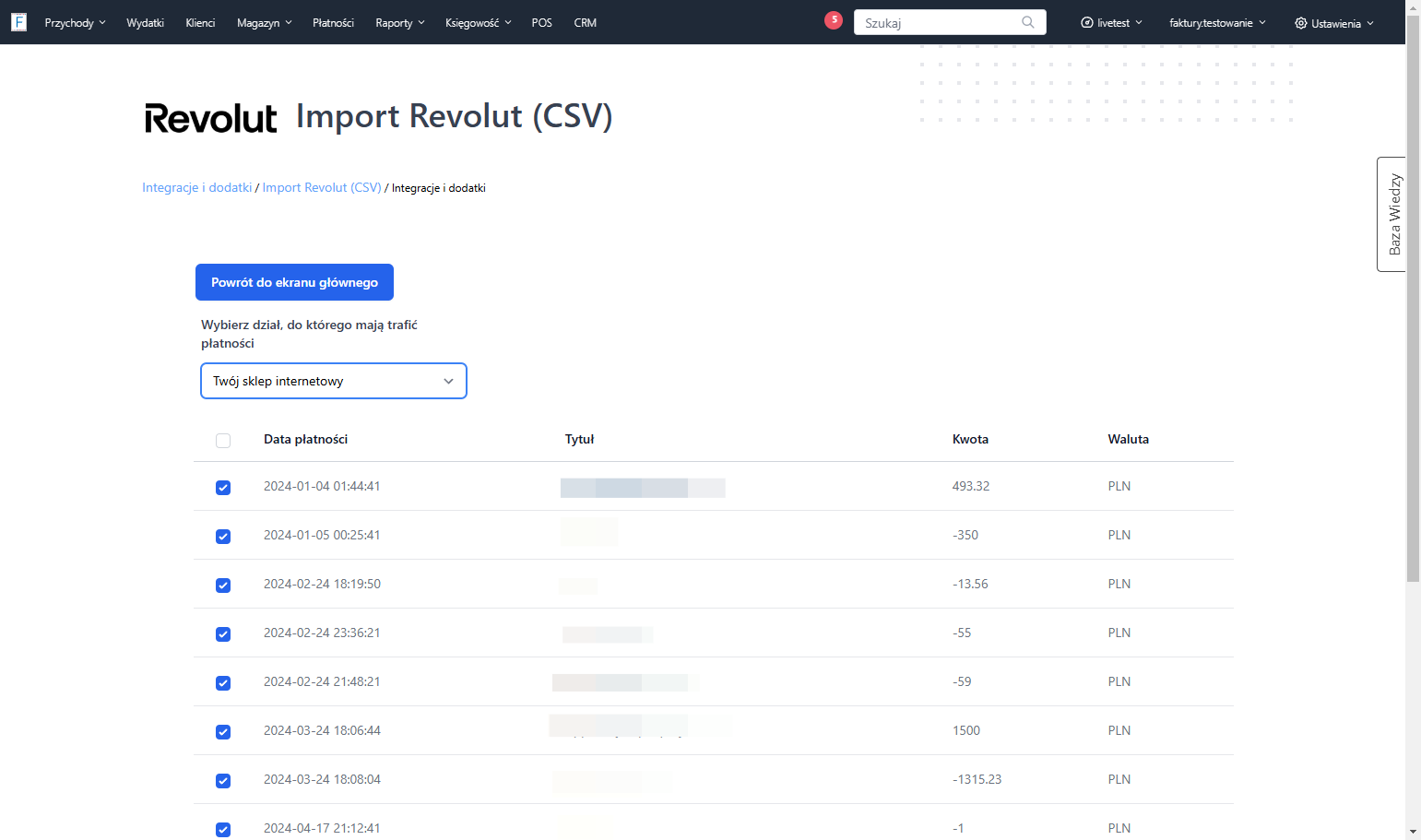Screen dimensions: 1421x840
Task: Open the Ustawienia settings dropdown
Action: [1334, 23]
